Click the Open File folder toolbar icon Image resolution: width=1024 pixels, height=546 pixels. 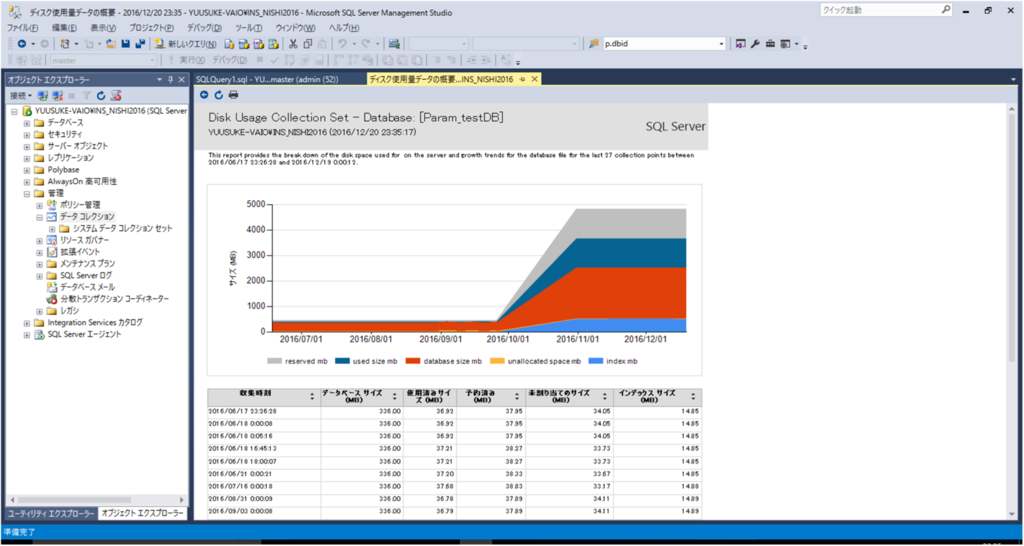(111, 44)
